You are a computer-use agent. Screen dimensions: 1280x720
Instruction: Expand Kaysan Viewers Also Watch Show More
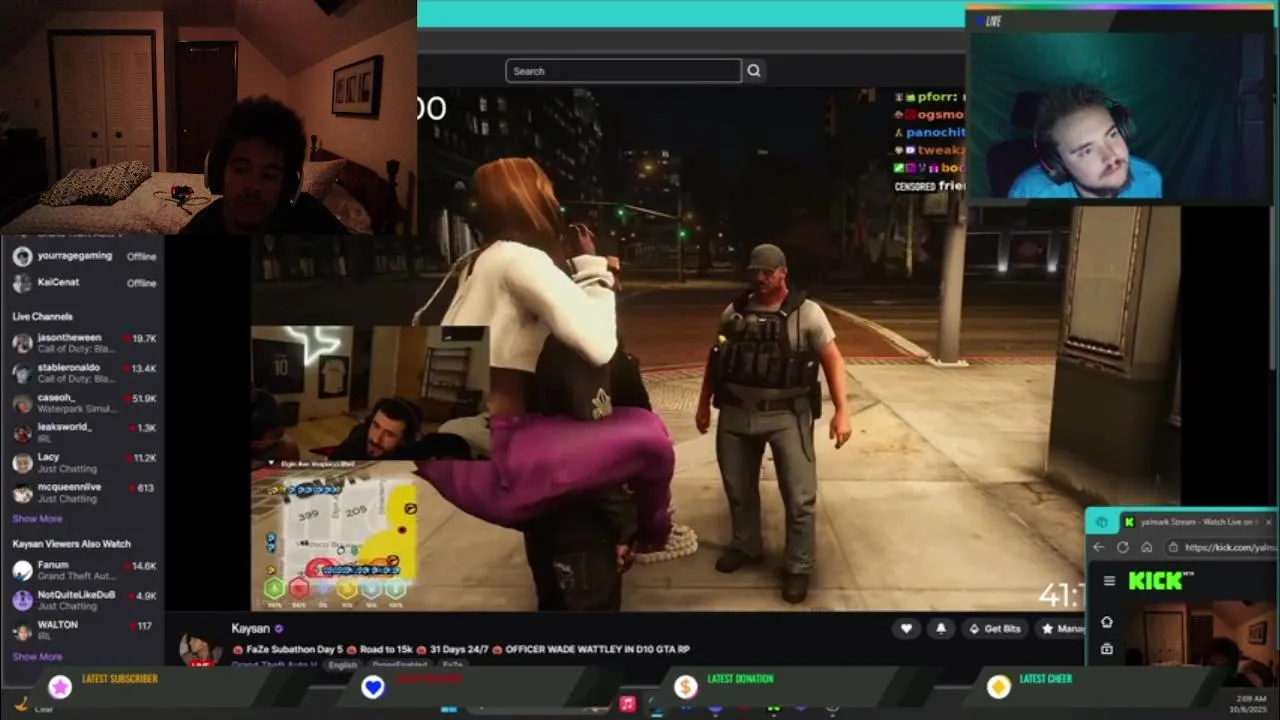tap(37, 657)
